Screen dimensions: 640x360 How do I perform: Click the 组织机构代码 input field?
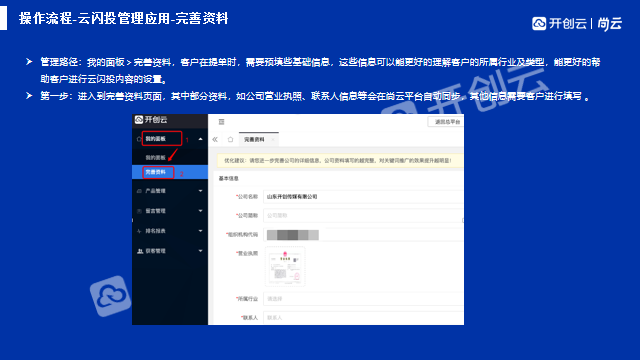point(363,235)
